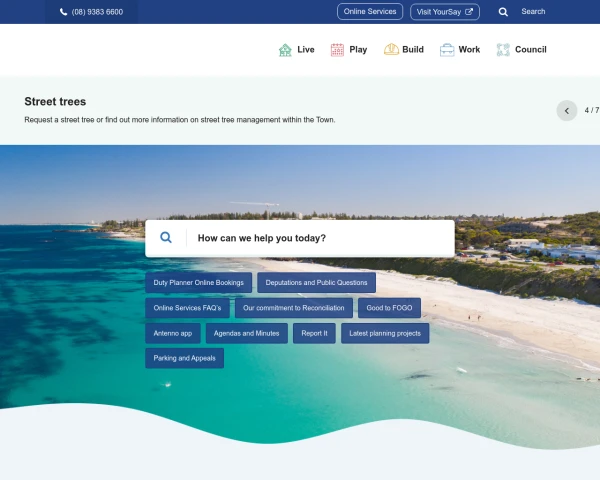The height and width of the screenshot is (480, 600).
Task: Click the phone icon beside (08) 9383 6600
Action: coord(64,12)
